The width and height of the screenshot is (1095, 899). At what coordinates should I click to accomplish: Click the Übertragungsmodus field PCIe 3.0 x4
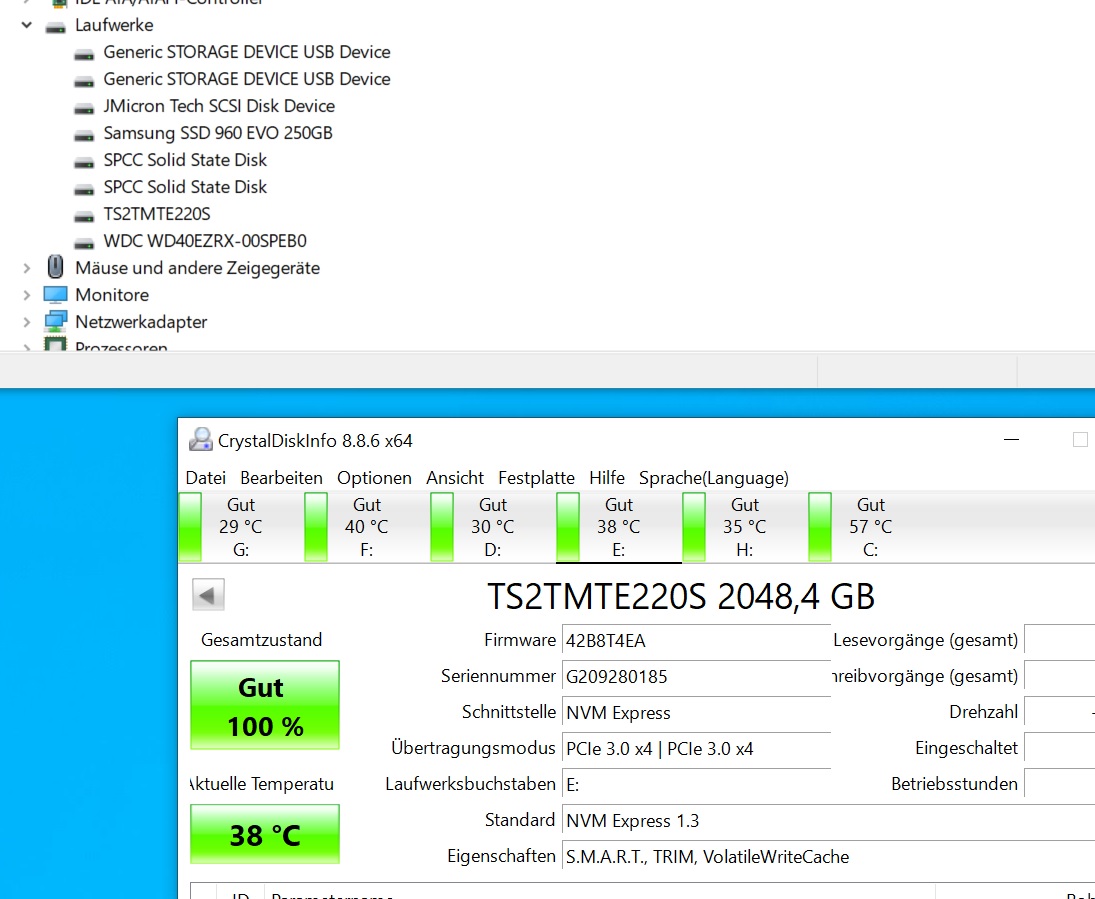click(x=696, y=749)
